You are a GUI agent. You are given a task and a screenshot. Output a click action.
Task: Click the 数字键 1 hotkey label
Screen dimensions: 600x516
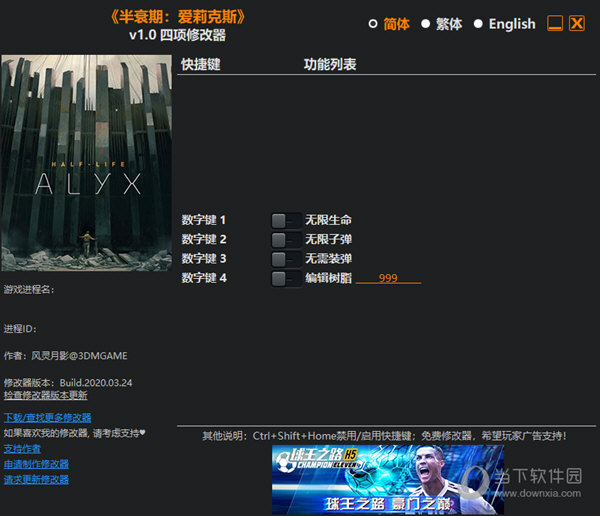pos(204,220)
